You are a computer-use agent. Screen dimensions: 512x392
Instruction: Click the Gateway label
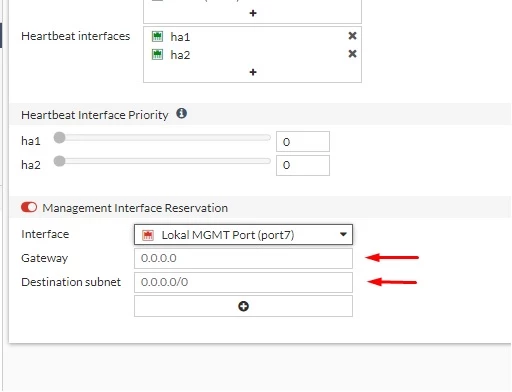(44, 258)
